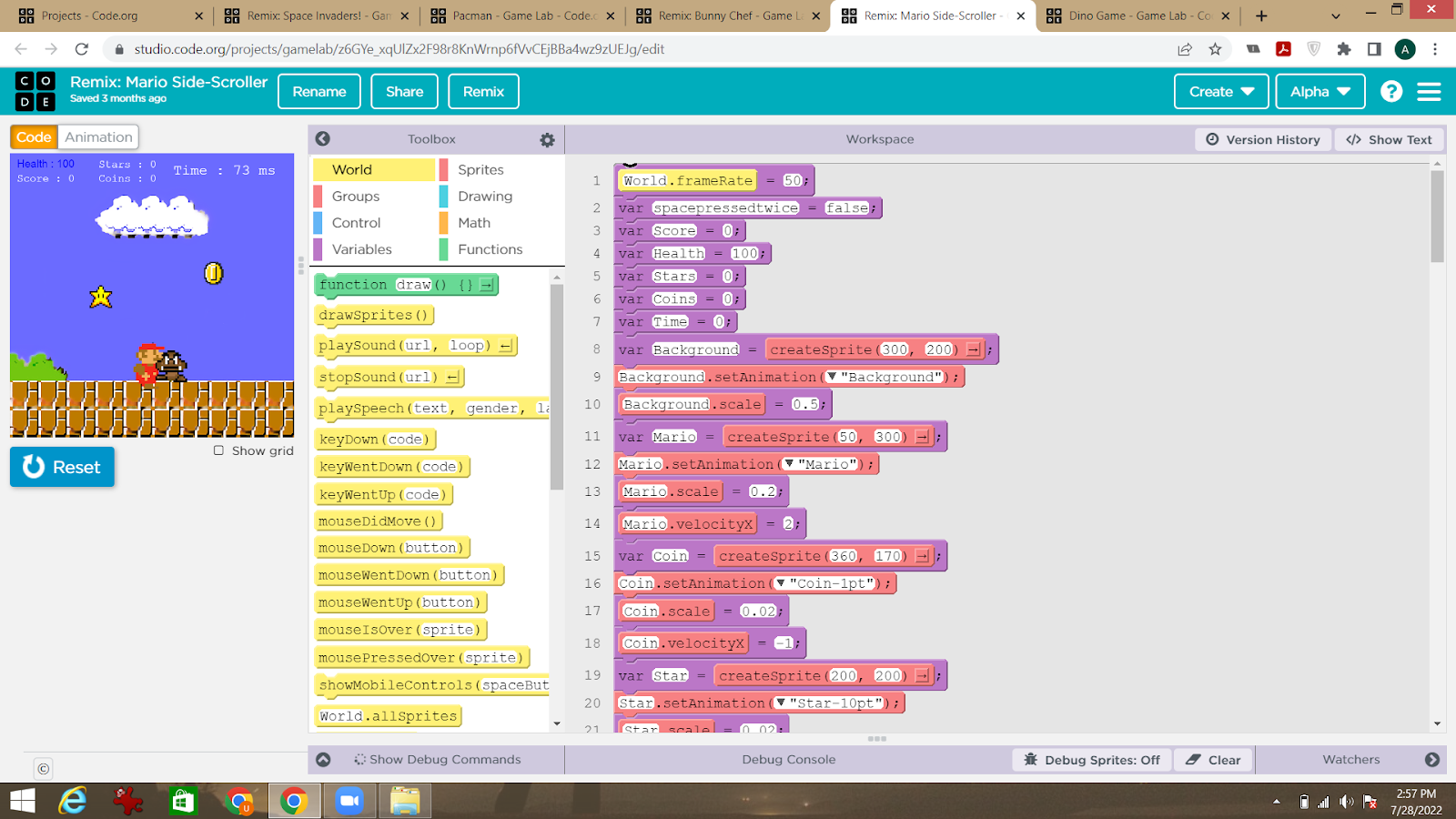Select Control toolbox category

373,222
